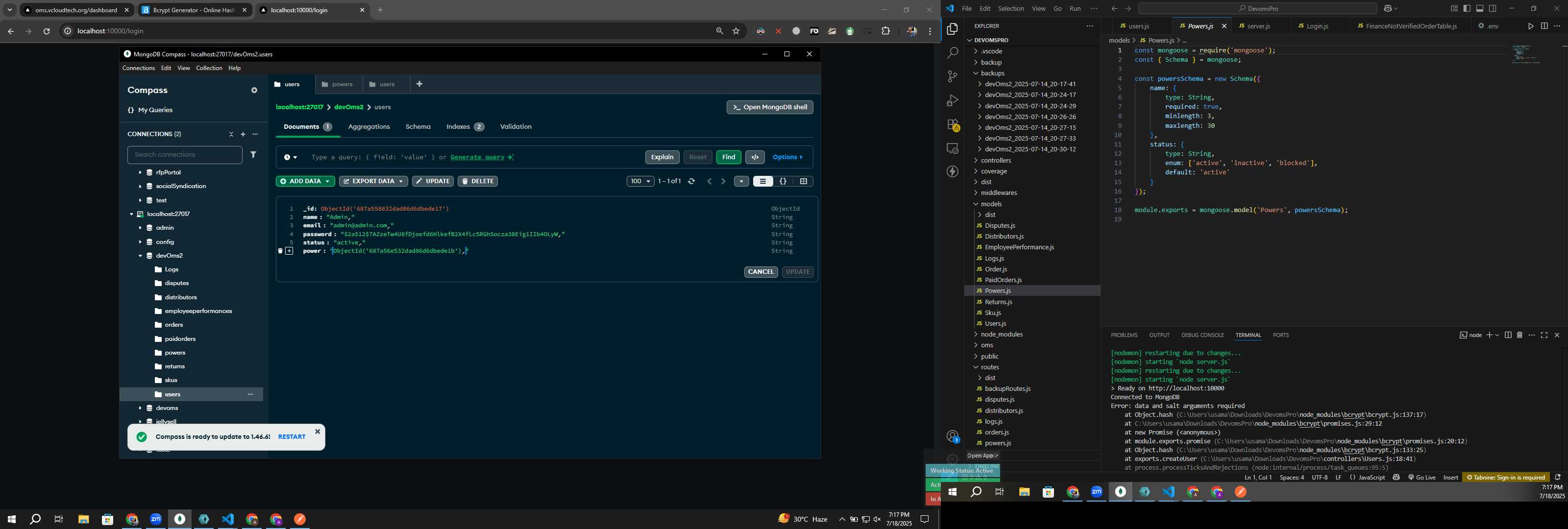
Task: Open VS Code Remote Explorer view
Action: 953,148
